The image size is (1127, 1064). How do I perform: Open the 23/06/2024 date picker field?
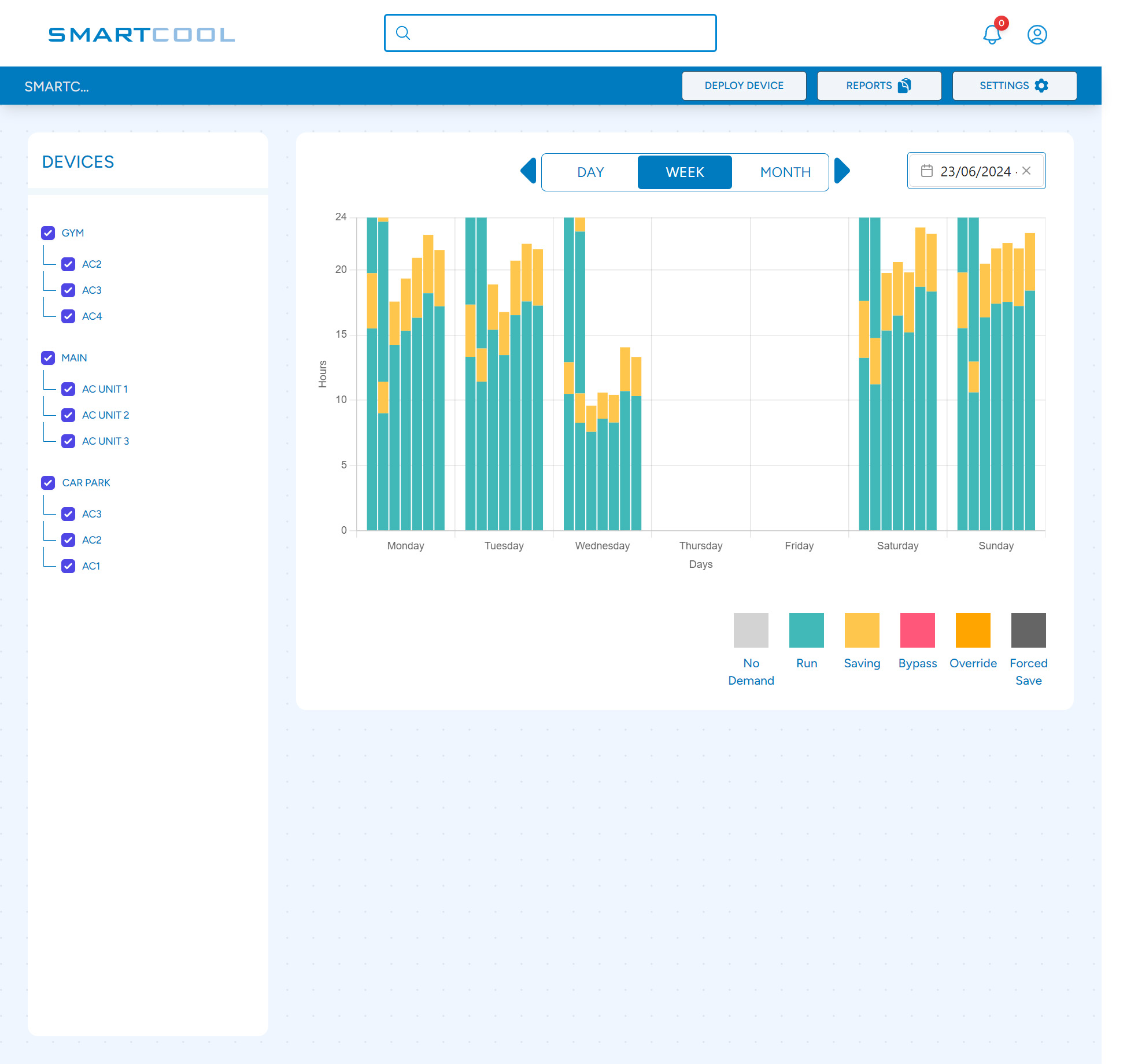click(x=976, y=171)
